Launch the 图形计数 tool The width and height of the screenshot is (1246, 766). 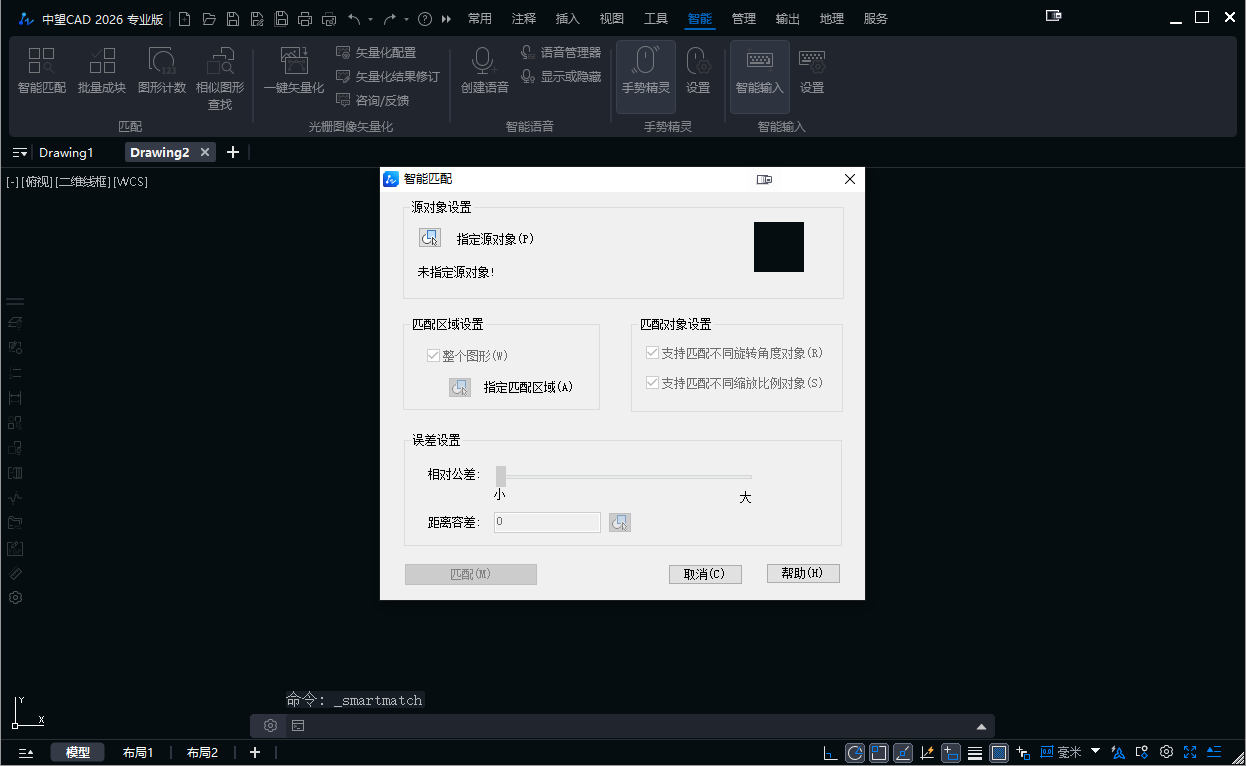162,71
